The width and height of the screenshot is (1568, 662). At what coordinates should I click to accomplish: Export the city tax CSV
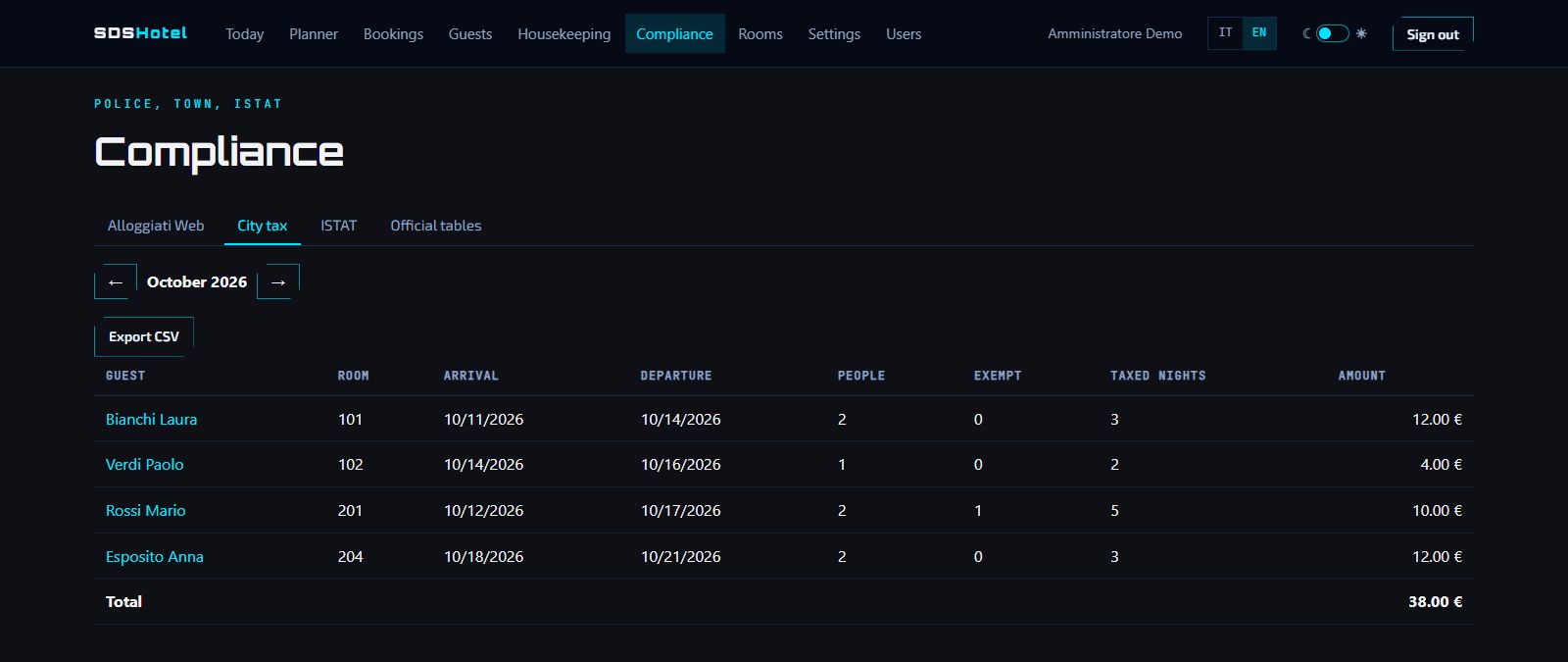click(x=144, y=336)
